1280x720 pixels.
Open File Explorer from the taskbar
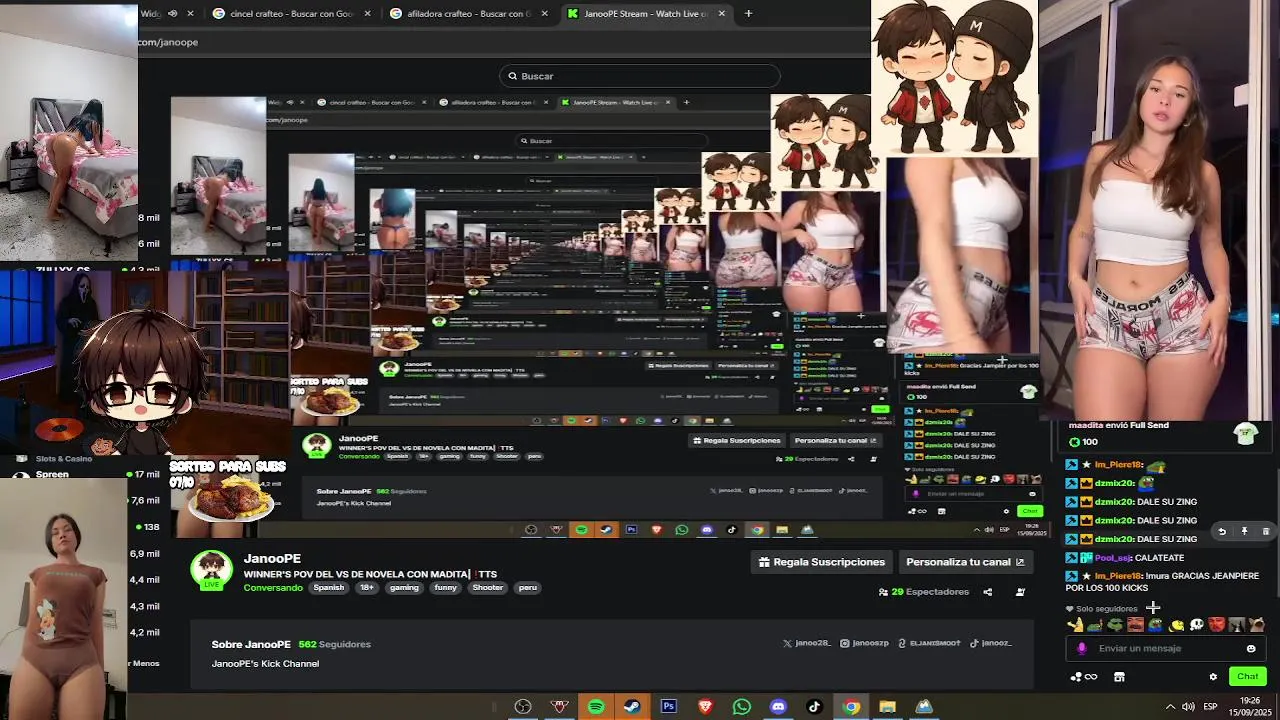[x=887, y=707]
